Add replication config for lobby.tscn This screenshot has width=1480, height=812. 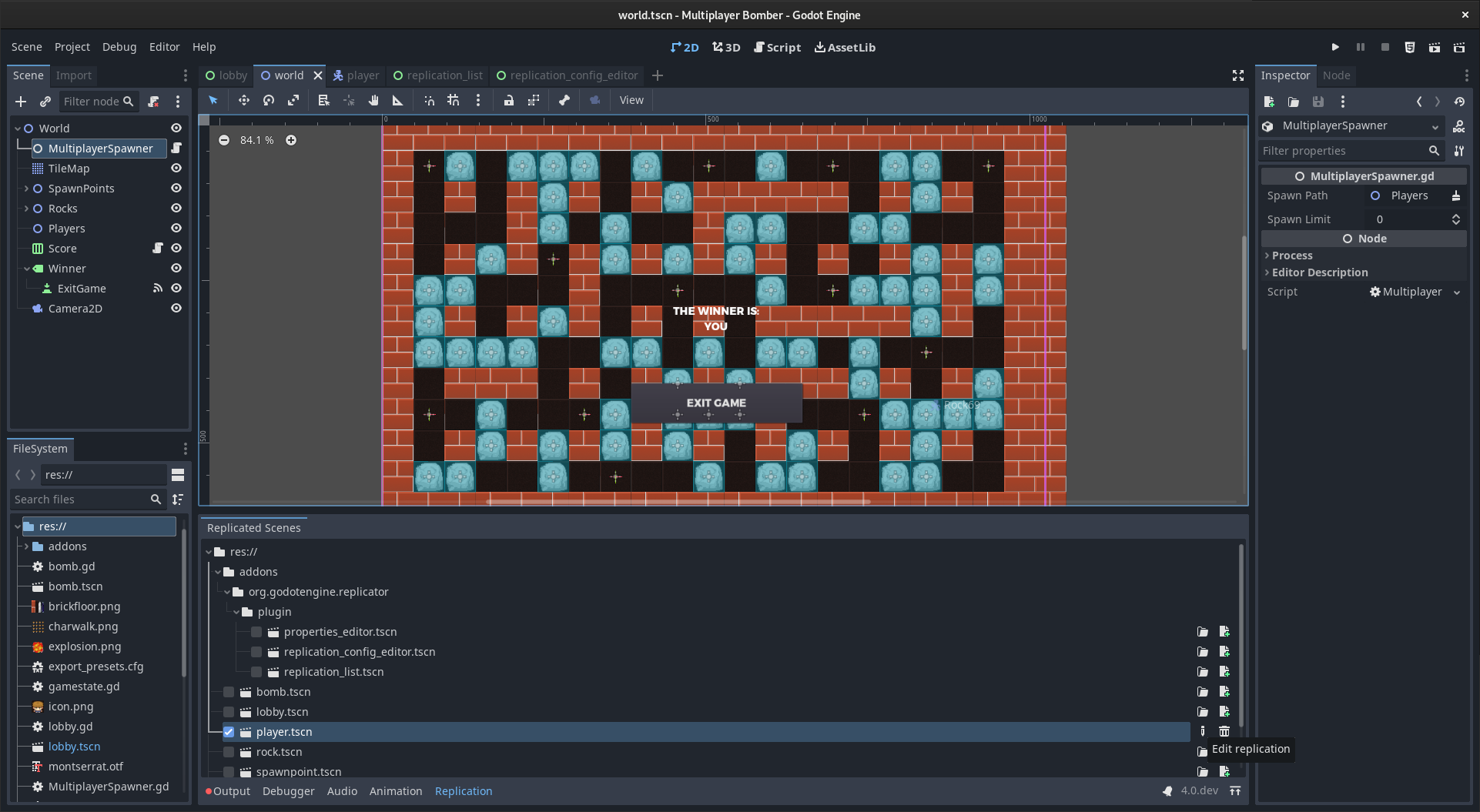pyautogui.click(x=1224, y=712)
